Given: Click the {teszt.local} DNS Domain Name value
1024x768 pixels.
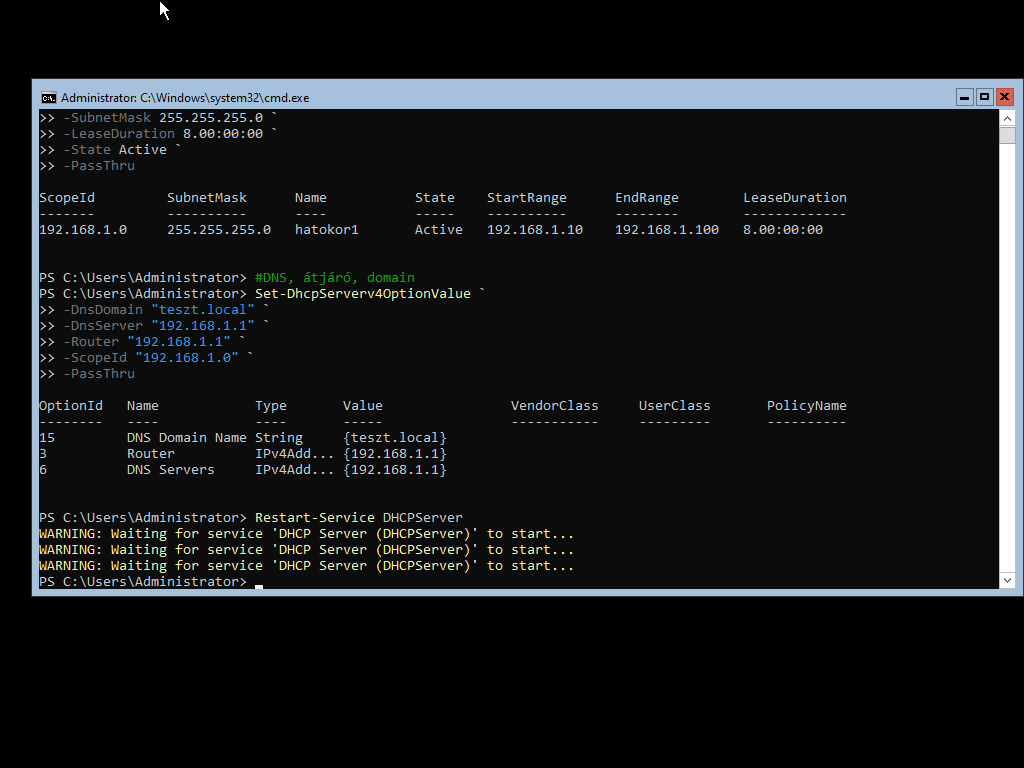Looking at the screenshot, I should point(394,438).
